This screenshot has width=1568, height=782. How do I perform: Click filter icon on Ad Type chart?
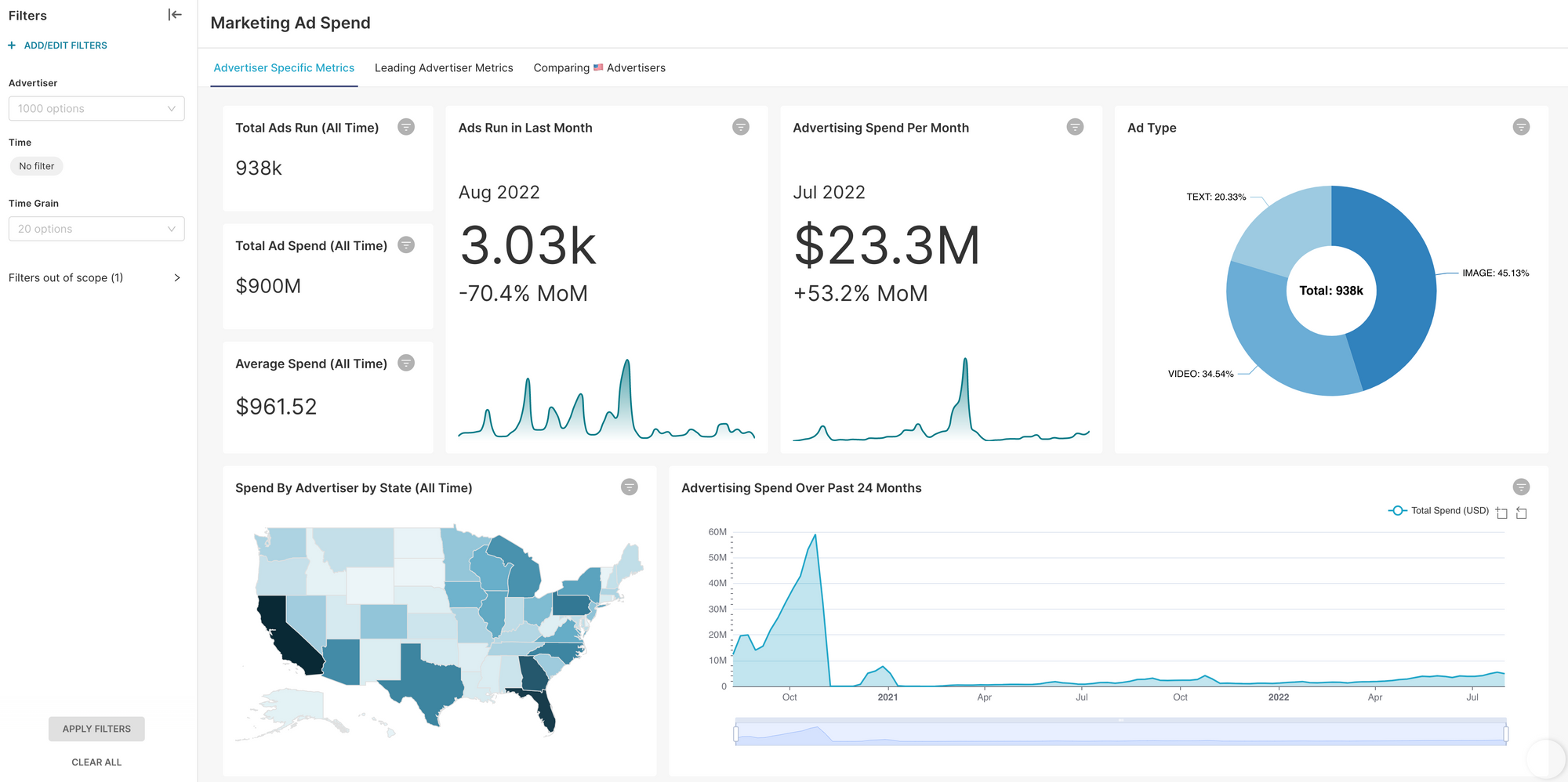point(1521,127)
